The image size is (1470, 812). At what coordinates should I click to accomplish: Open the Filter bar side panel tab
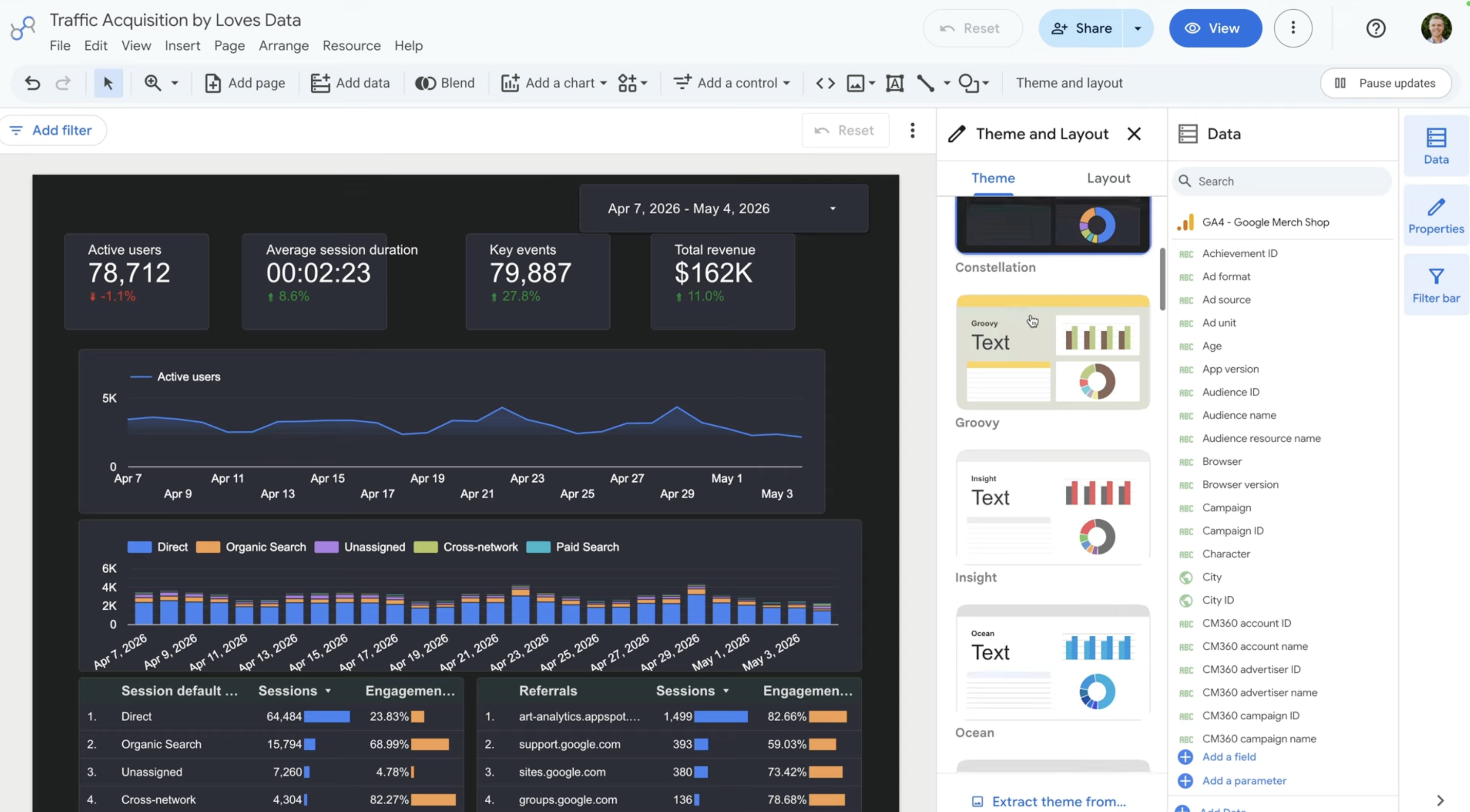1435,286
